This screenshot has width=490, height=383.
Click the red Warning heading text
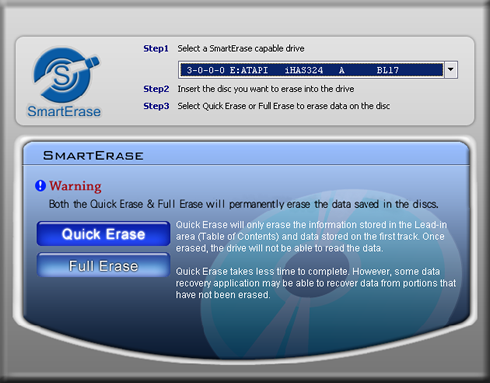click(75, 186)
